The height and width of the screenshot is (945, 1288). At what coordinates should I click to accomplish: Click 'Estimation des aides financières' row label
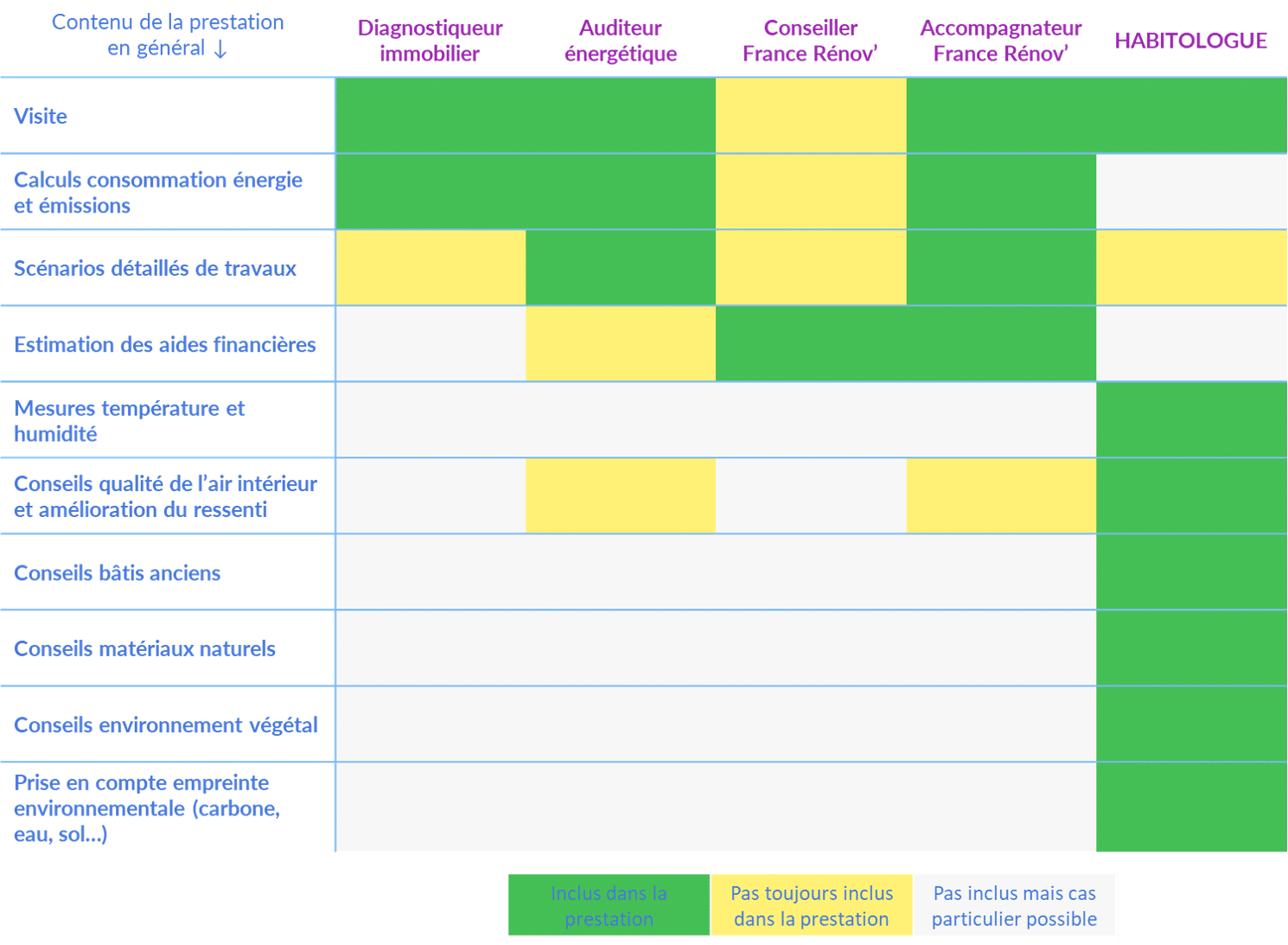(x=165, y=344)
